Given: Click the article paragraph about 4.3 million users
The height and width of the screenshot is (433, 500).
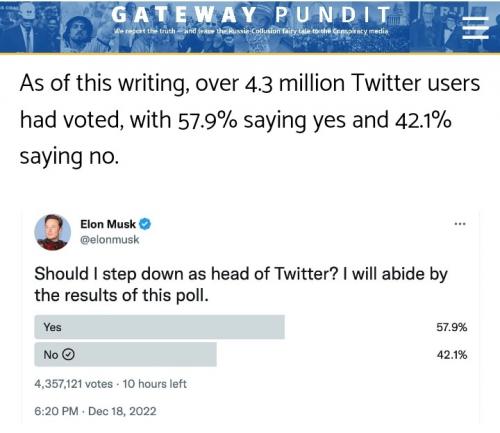Looking at the screenshot, I should pos(250,119).
